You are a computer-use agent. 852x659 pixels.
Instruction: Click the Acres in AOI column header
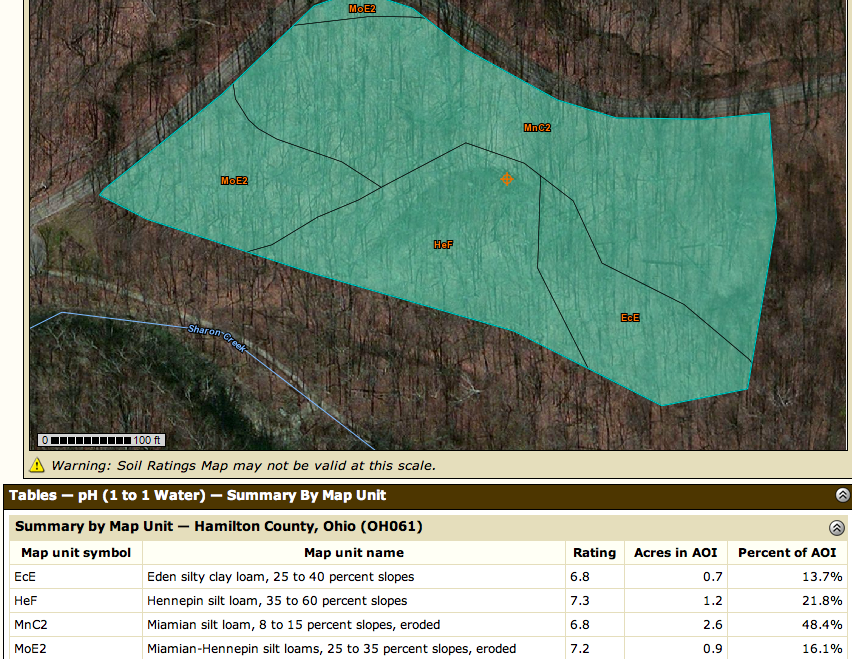(675, 553)
